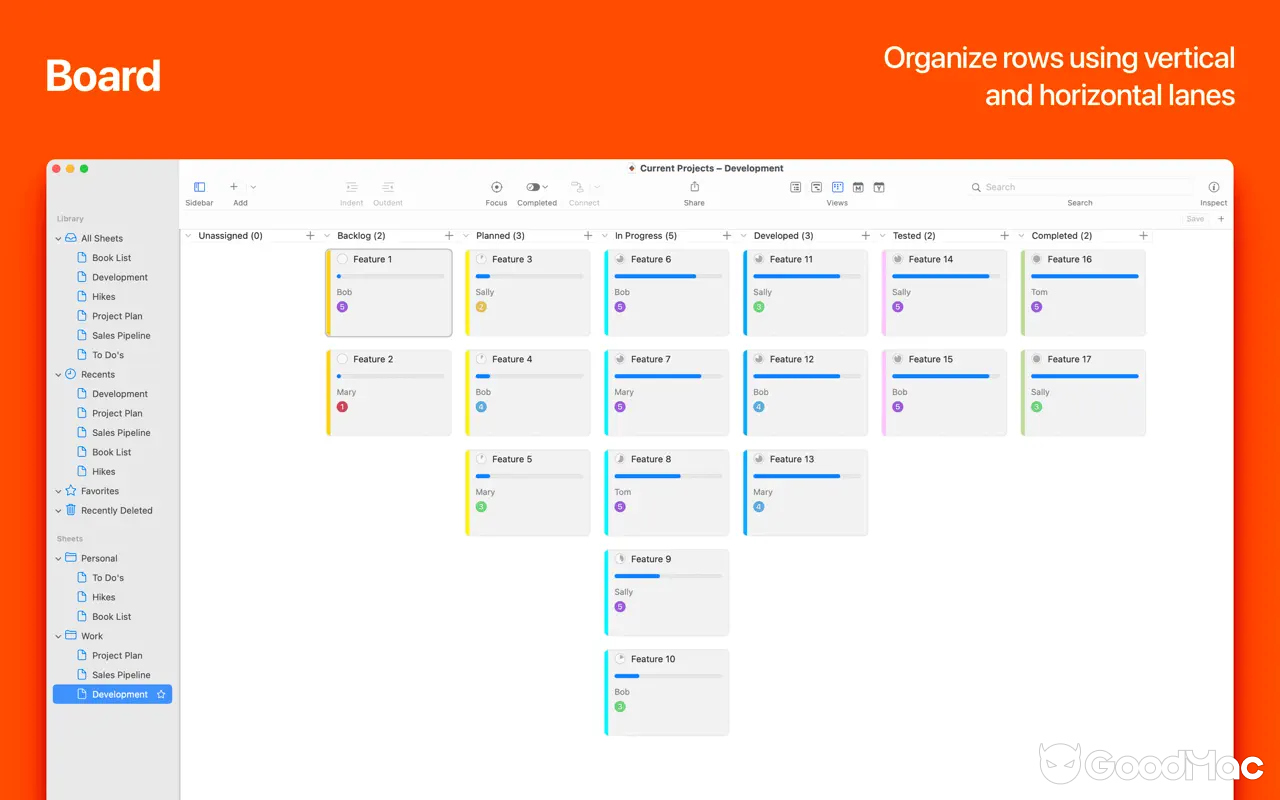The height and width of the screenshot is (800, 1280).
Task: Toggle the Sidebar panel visibility
Action: (x=199, y=187)
